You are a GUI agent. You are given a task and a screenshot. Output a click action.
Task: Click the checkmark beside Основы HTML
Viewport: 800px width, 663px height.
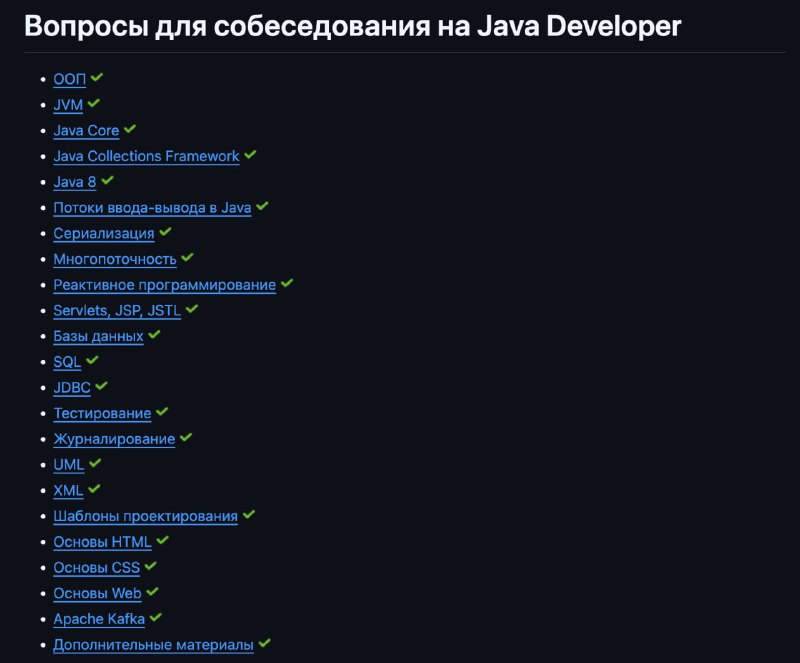(163, 540)
